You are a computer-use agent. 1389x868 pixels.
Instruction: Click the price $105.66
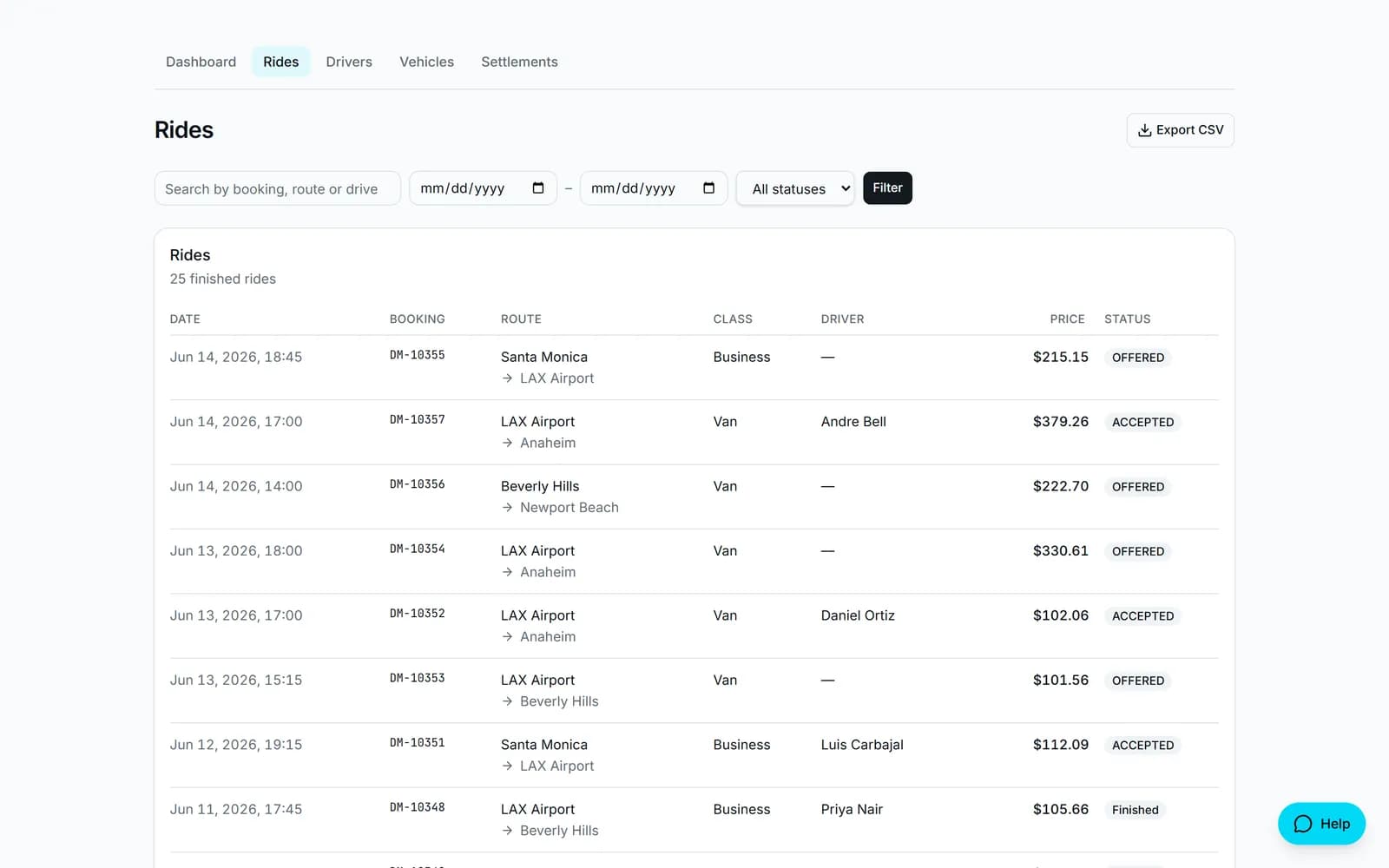coord(1060,809)
